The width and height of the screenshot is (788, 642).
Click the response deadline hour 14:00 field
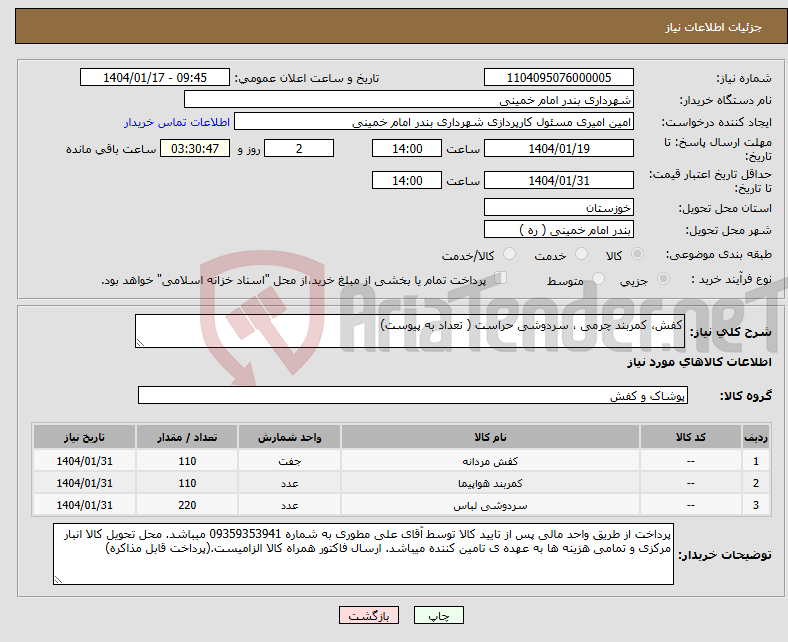click(407, 148)
